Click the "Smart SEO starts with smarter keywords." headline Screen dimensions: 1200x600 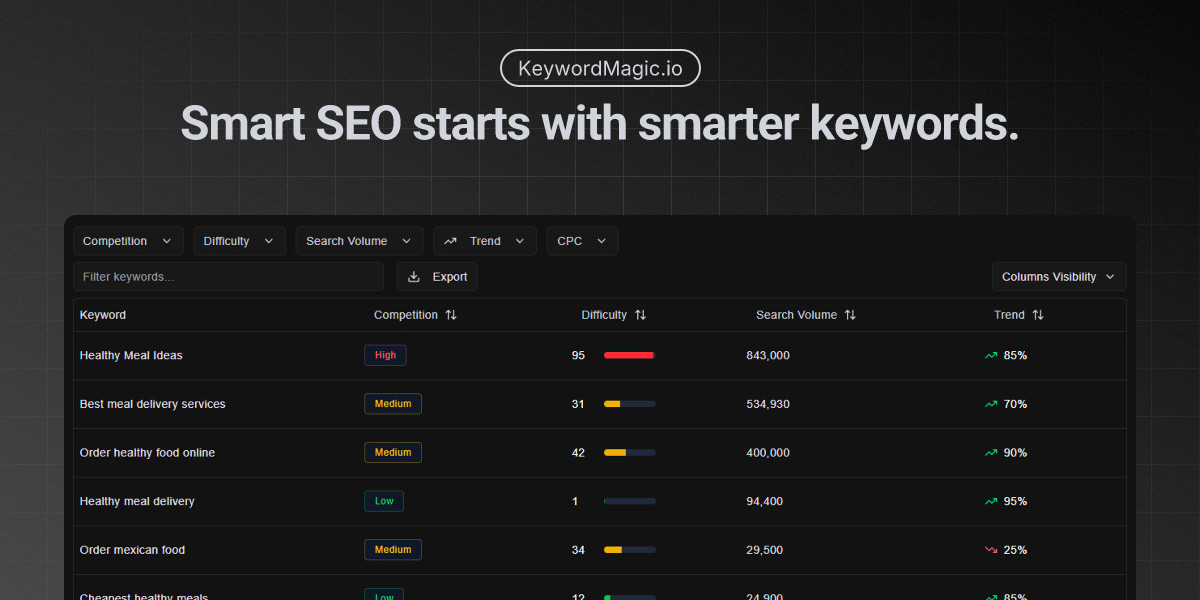(600, 123)
